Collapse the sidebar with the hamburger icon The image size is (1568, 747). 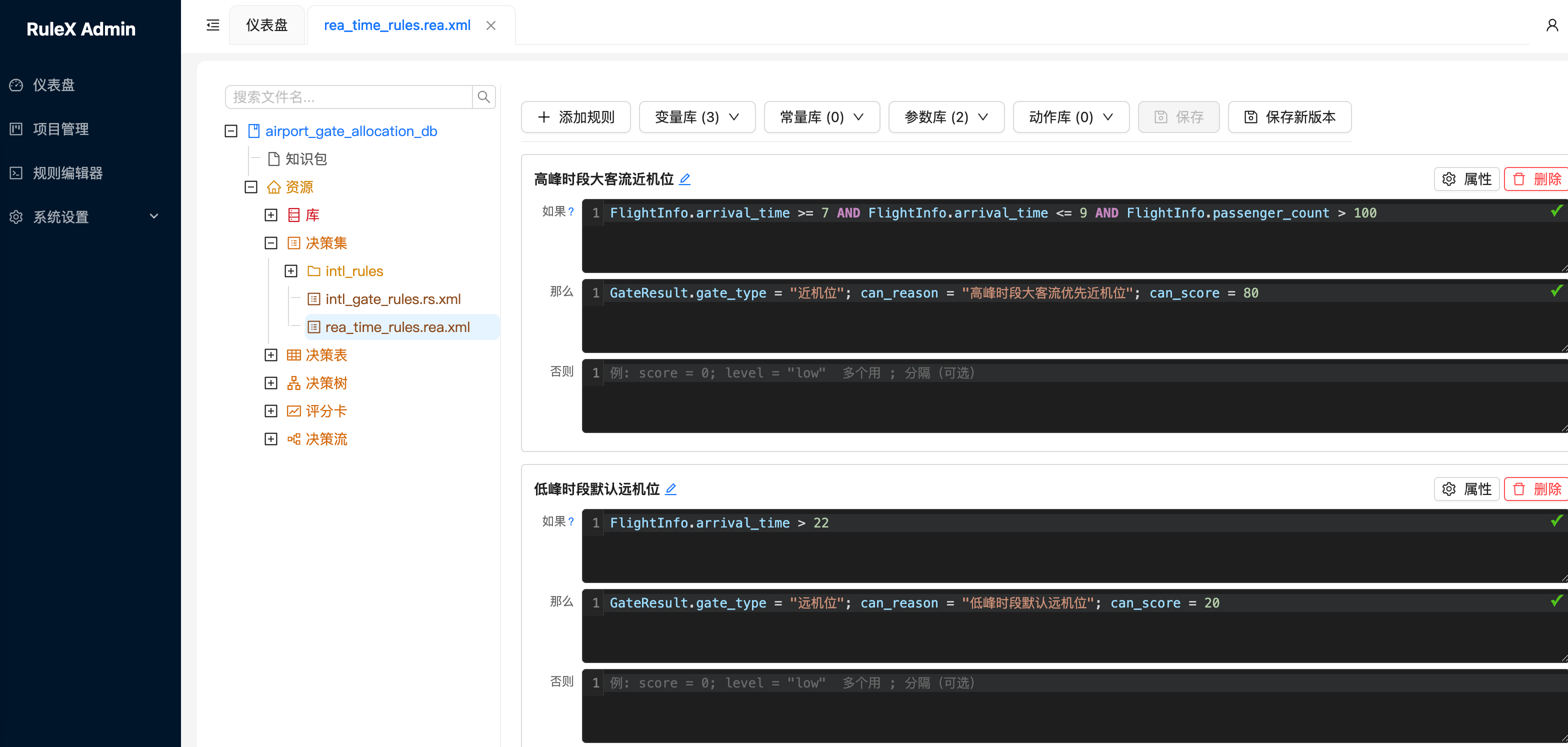212,25
